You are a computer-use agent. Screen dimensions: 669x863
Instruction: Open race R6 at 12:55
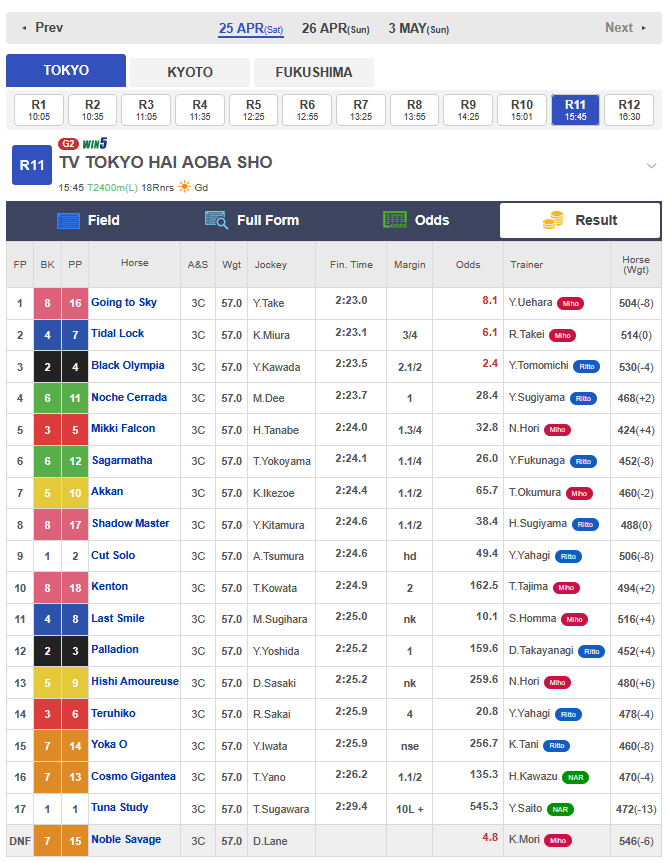point(307,110)
